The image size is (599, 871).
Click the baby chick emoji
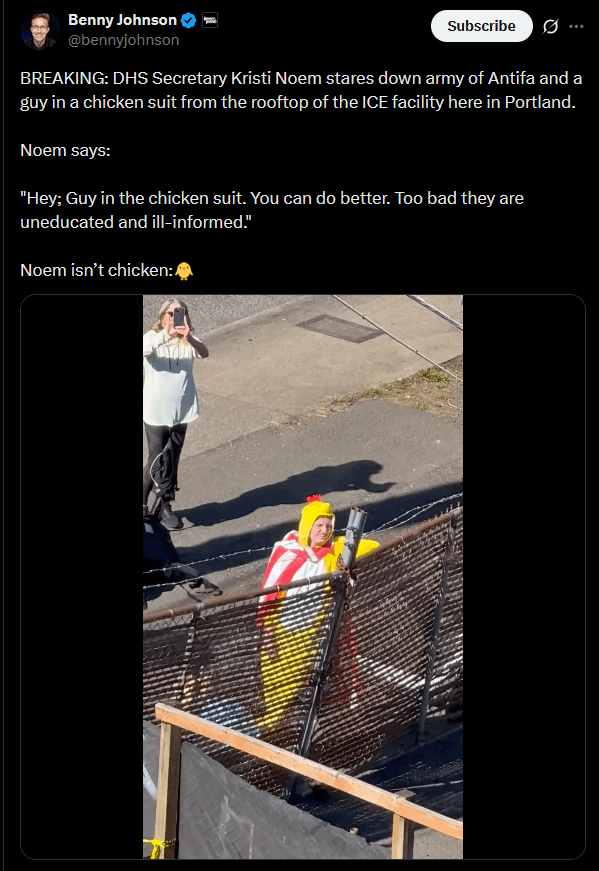(184, 271)
